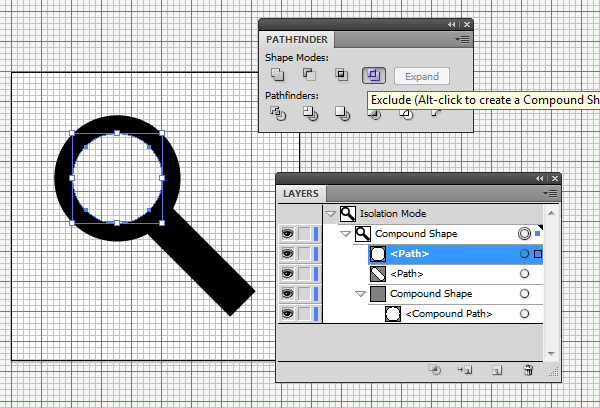Select the top Compound Shape layer name

(x=416, y=233)
